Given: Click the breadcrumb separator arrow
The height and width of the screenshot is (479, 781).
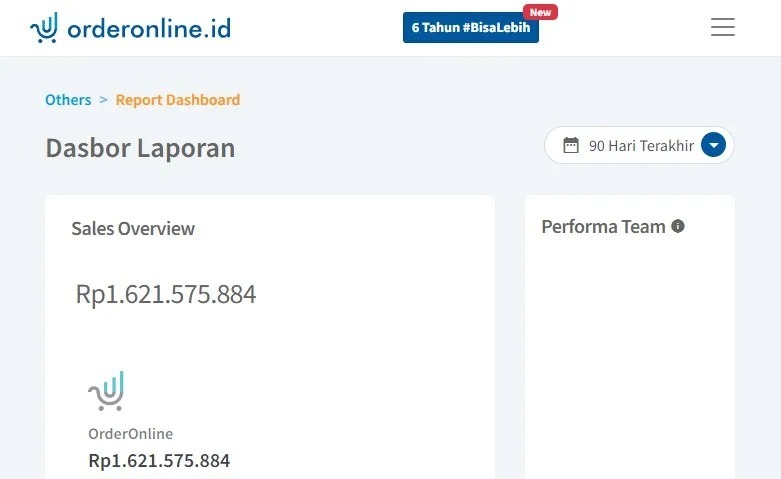Looking at the screenshot, I should 103,100.
